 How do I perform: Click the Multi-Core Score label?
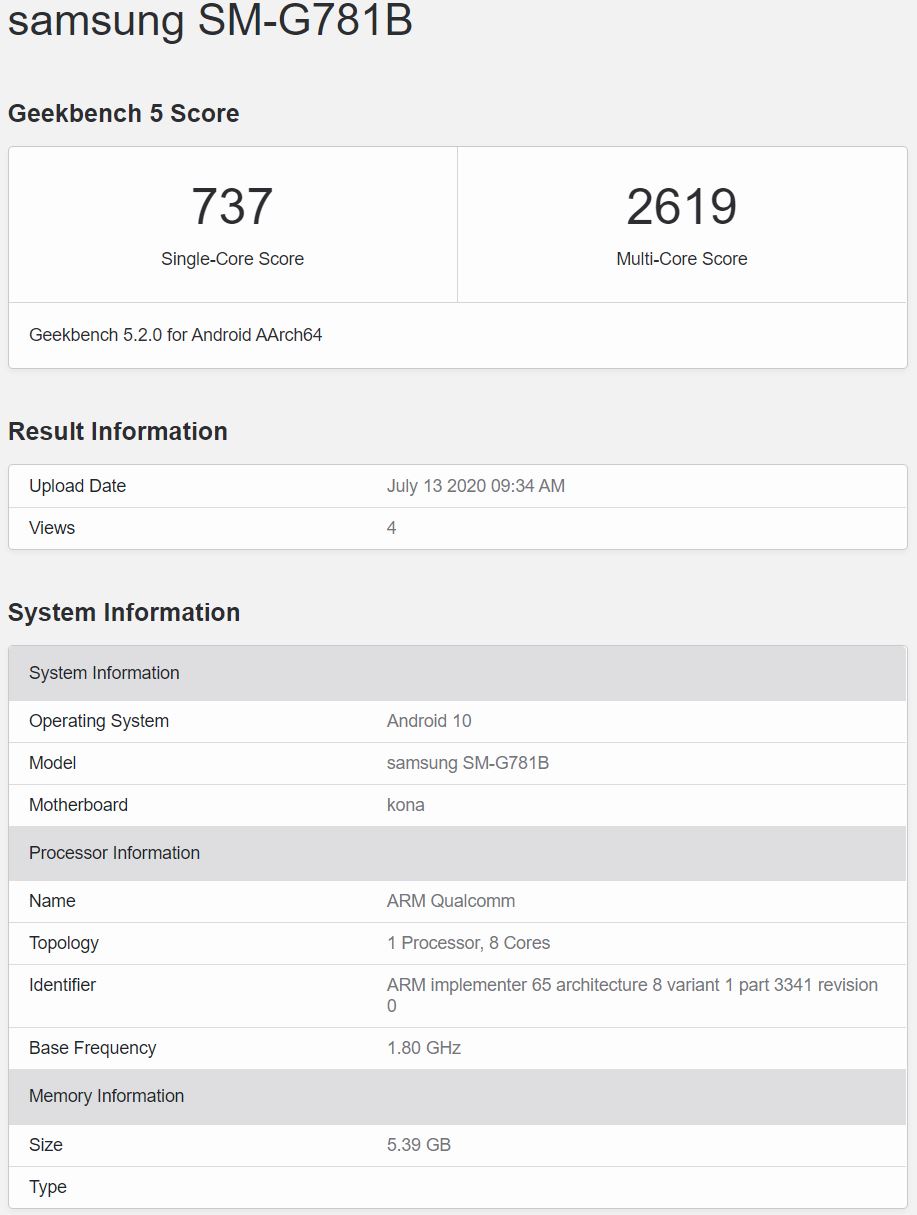coord(681,259)
